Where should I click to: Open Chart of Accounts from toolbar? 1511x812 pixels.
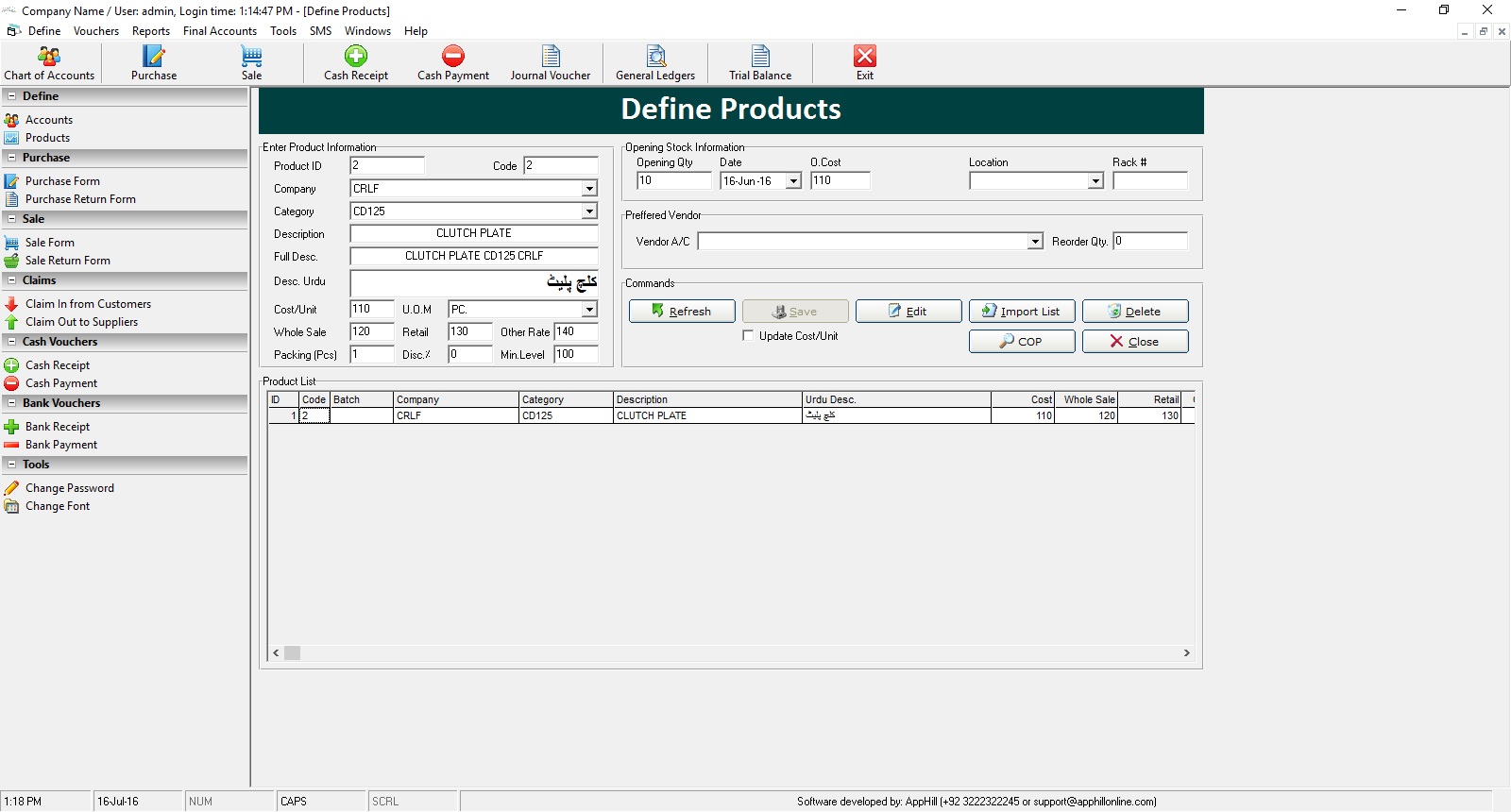49,63
